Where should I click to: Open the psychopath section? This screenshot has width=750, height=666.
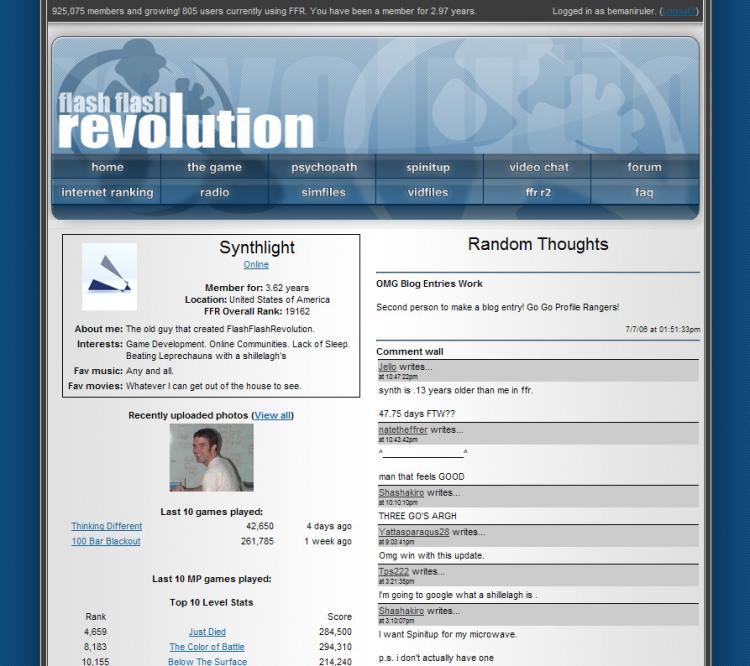(324, 167)
